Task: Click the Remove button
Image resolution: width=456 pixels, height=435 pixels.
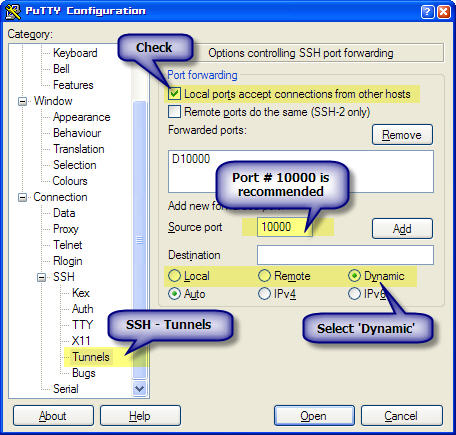Action: pyautogui.click(x=402, y=135)
